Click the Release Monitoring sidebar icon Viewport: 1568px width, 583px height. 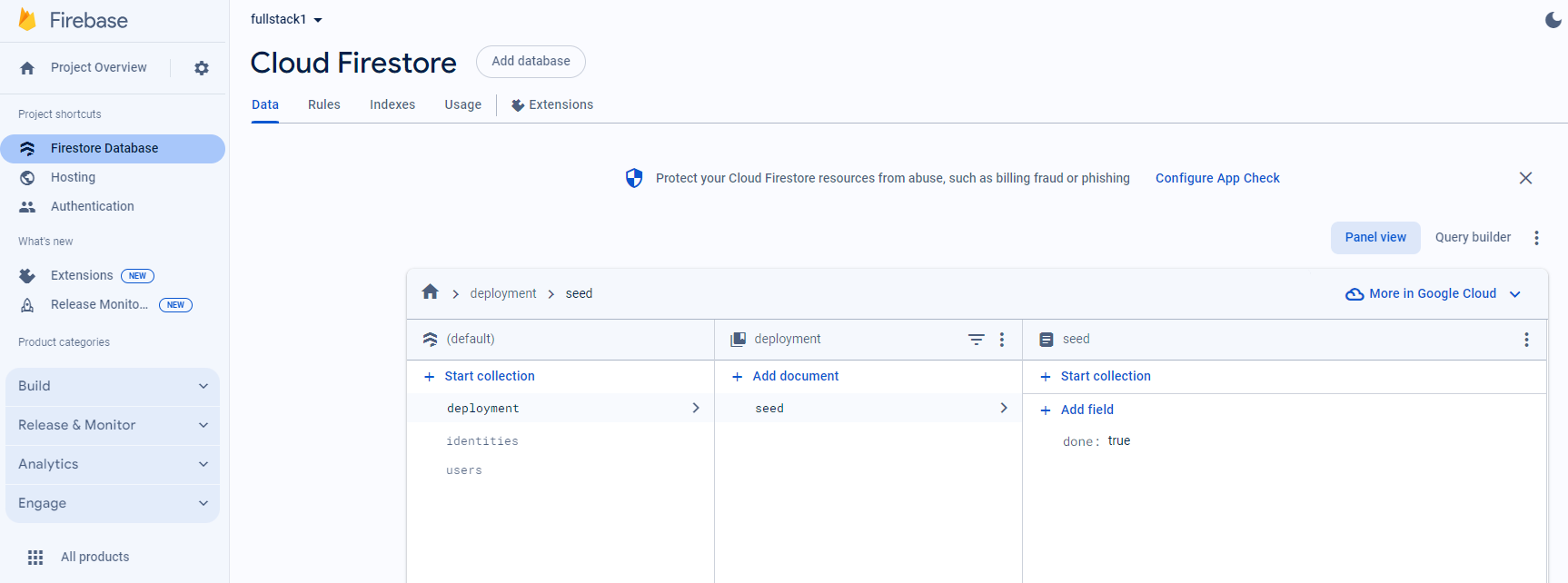pos(27,305)
